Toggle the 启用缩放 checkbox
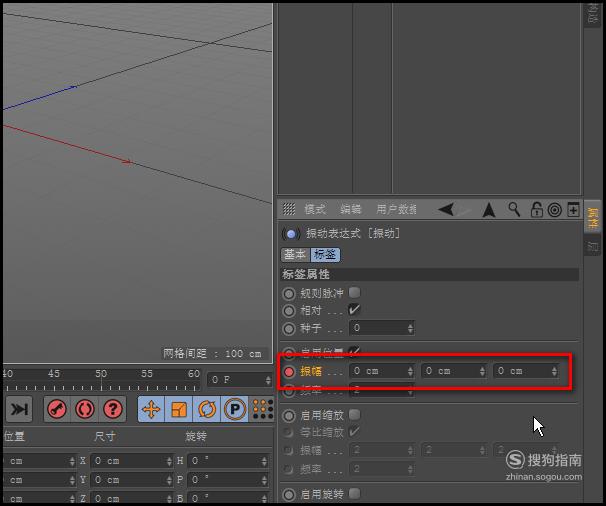 click(354, 415)
